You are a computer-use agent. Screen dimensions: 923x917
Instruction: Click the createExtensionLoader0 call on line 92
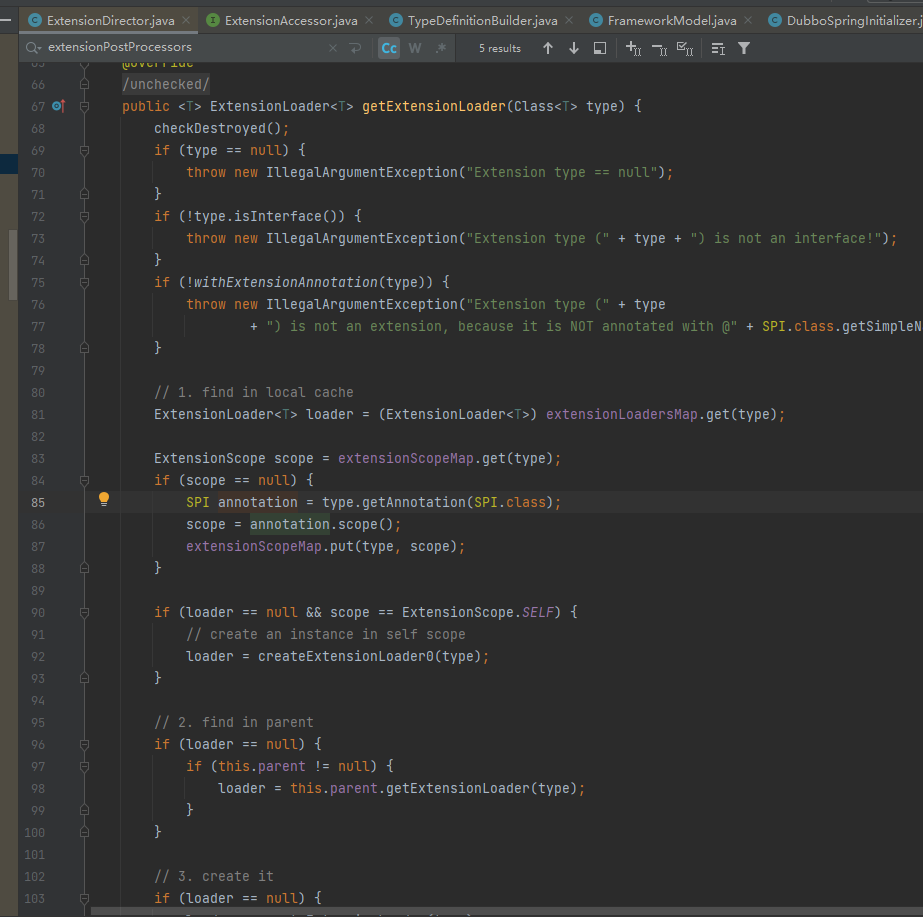[x=346, y=656]
